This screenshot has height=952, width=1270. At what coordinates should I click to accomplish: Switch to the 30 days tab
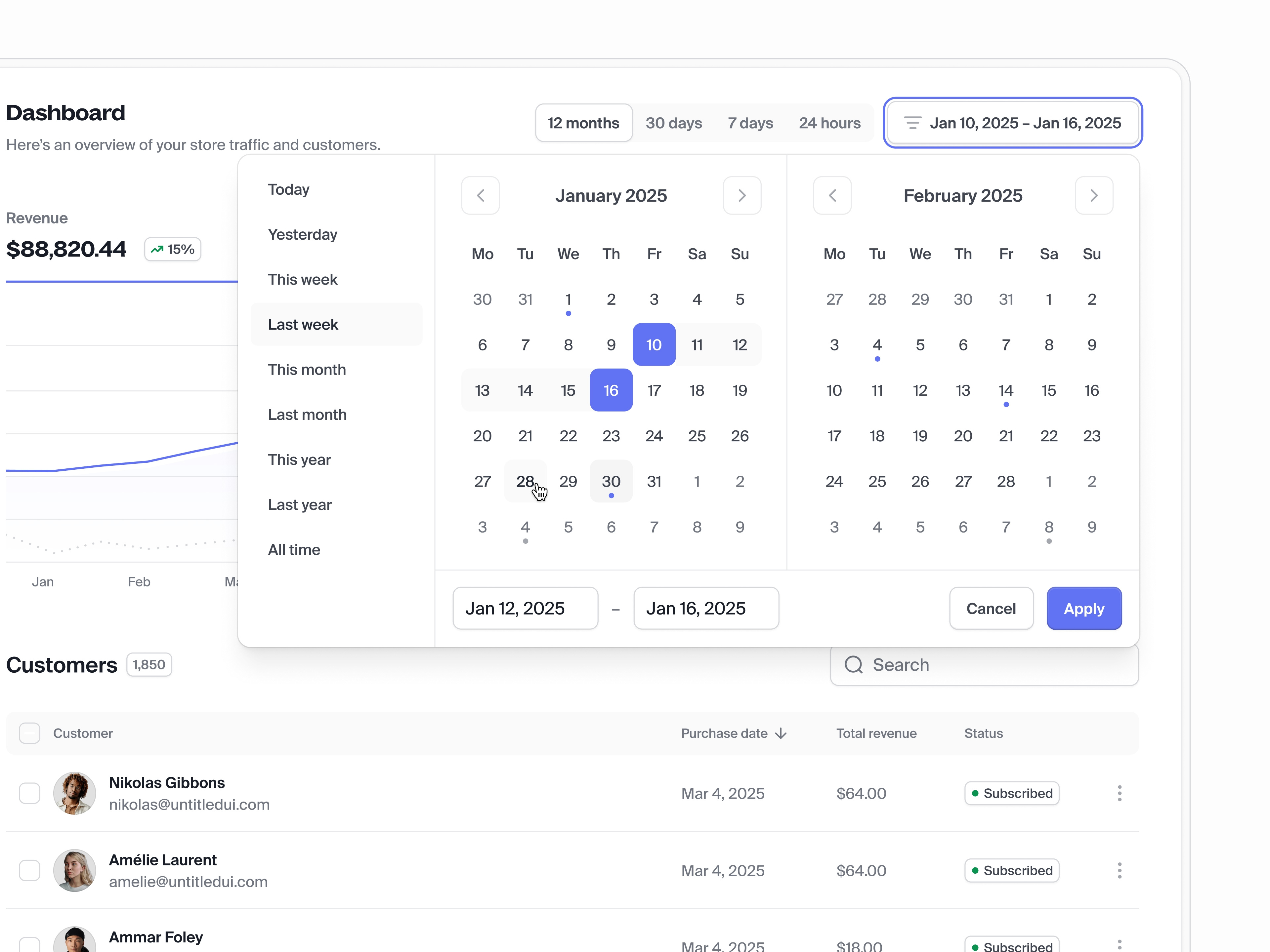673,123
